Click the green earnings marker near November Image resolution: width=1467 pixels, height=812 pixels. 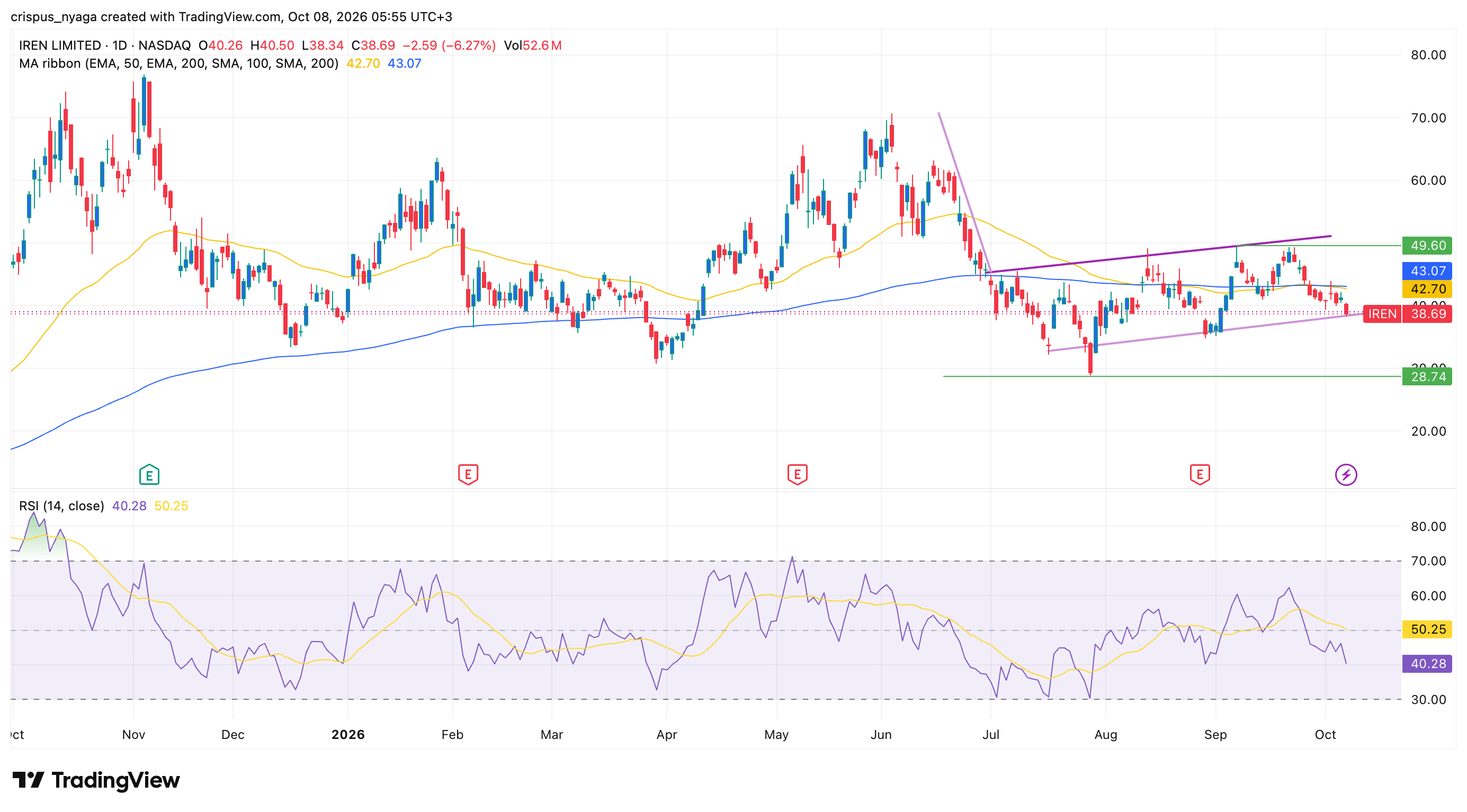(149, 475)
